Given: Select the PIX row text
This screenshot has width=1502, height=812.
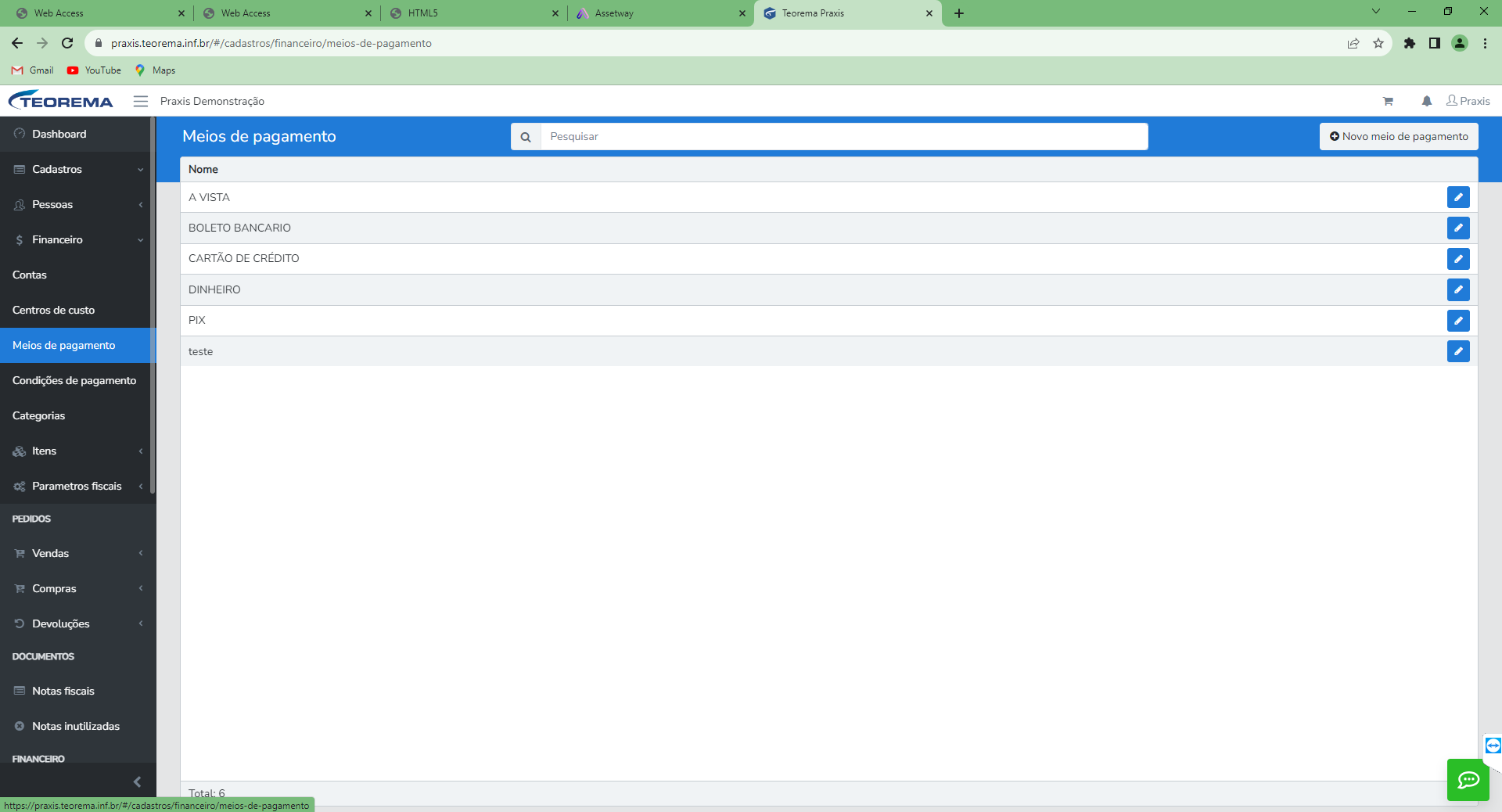Looking at the screenshot, I should click(197, 321).
